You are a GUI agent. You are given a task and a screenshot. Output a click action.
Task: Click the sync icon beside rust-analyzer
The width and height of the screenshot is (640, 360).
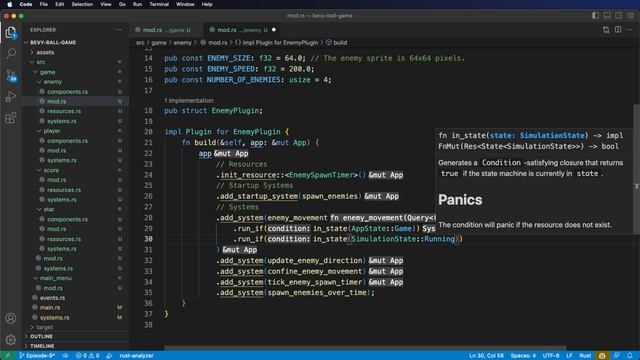pos(109,356)
